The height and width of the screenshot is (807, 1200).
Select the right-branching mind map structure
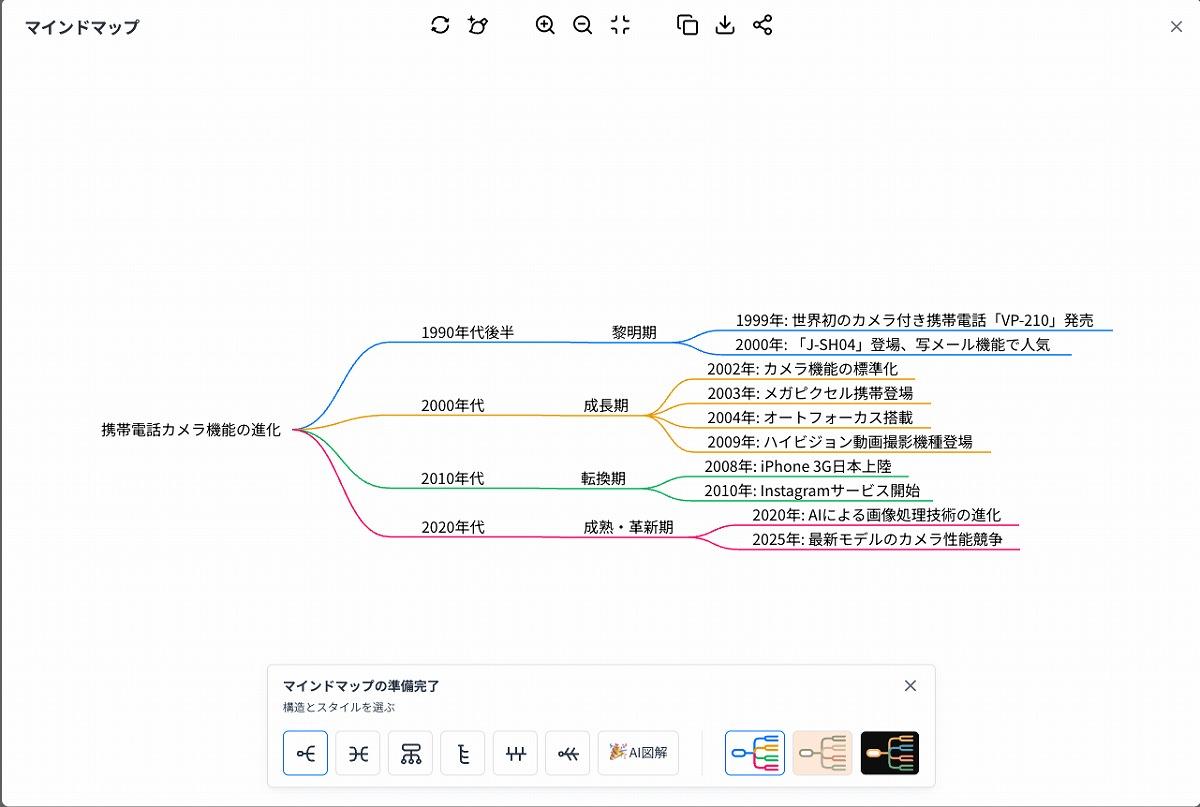pyautogui.click(x=305, y=753)
